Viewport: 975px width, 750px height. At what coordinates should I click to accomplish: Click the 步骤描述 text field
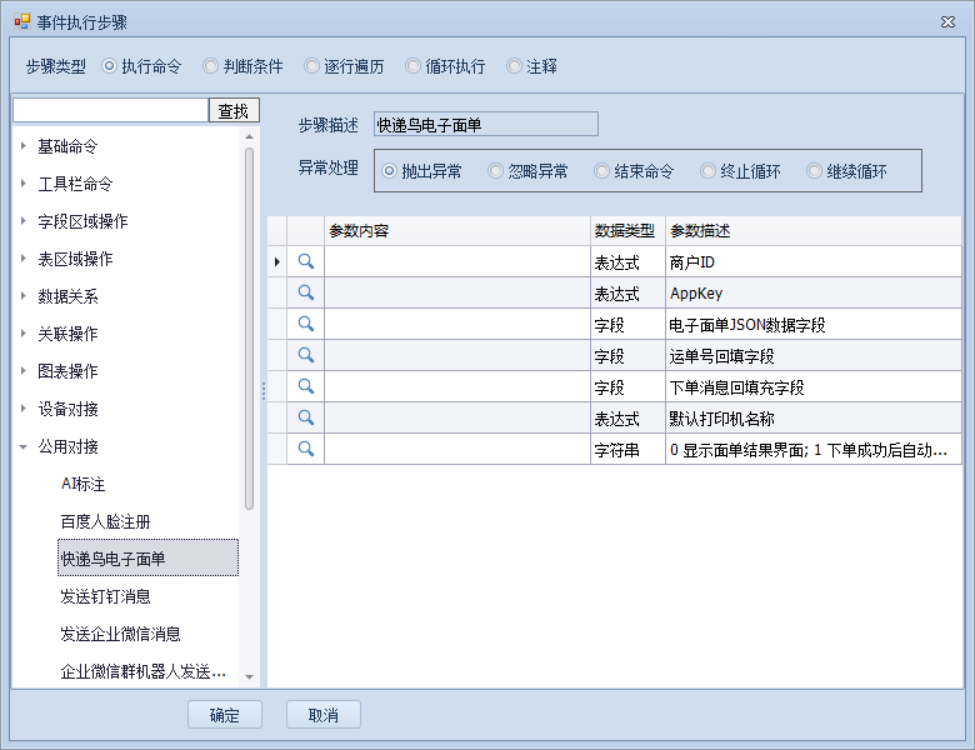point(485,124)
